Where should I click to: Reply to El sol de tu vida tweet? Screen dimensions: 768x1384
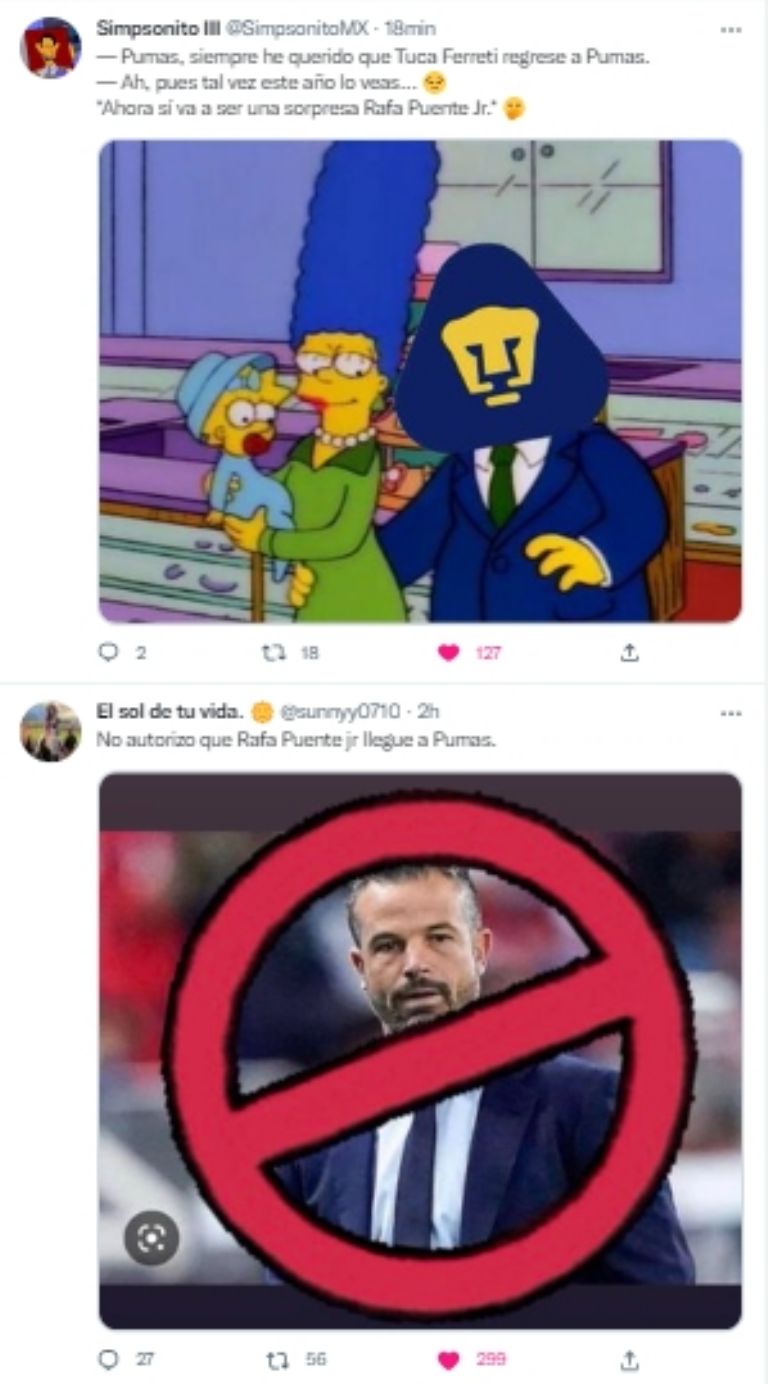pos(109,1359)
